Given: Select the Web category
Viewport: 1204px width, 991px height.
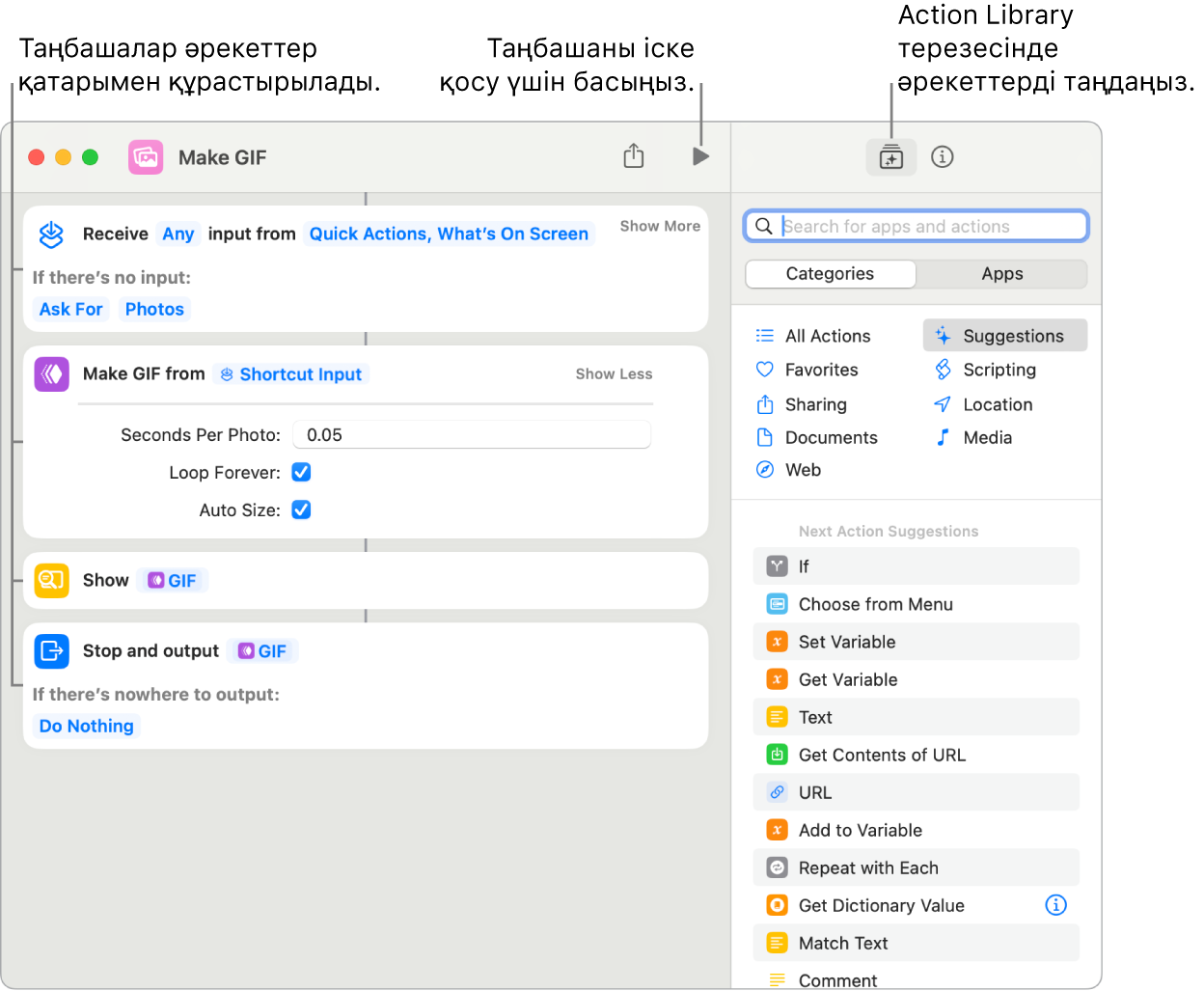Looking at the screenshot, I should pos(788,470).
